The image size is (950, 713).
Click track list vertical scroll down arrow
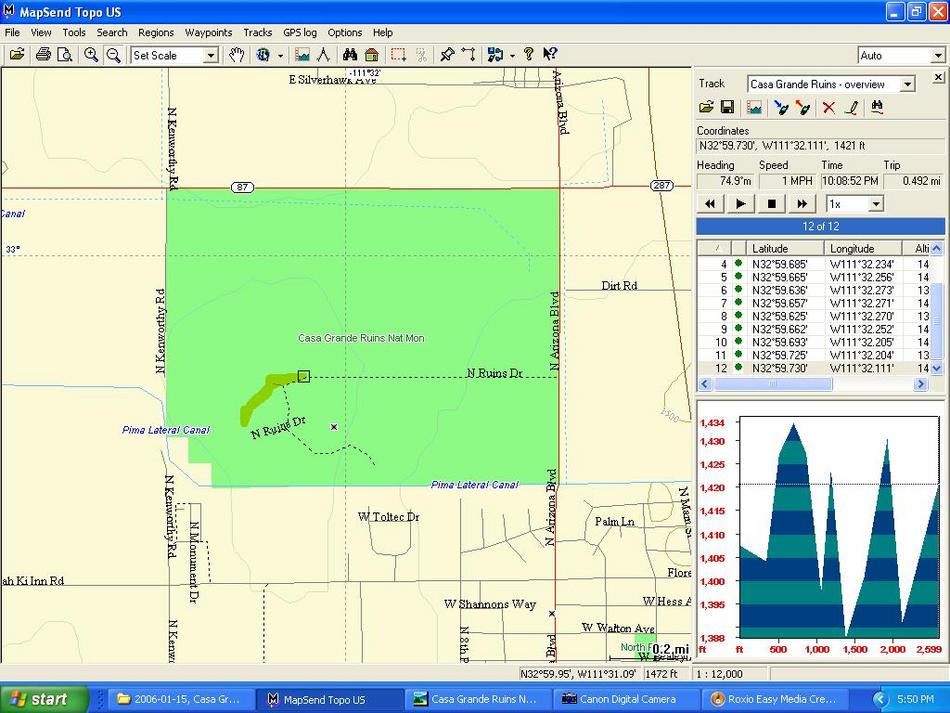coord(937,368)
